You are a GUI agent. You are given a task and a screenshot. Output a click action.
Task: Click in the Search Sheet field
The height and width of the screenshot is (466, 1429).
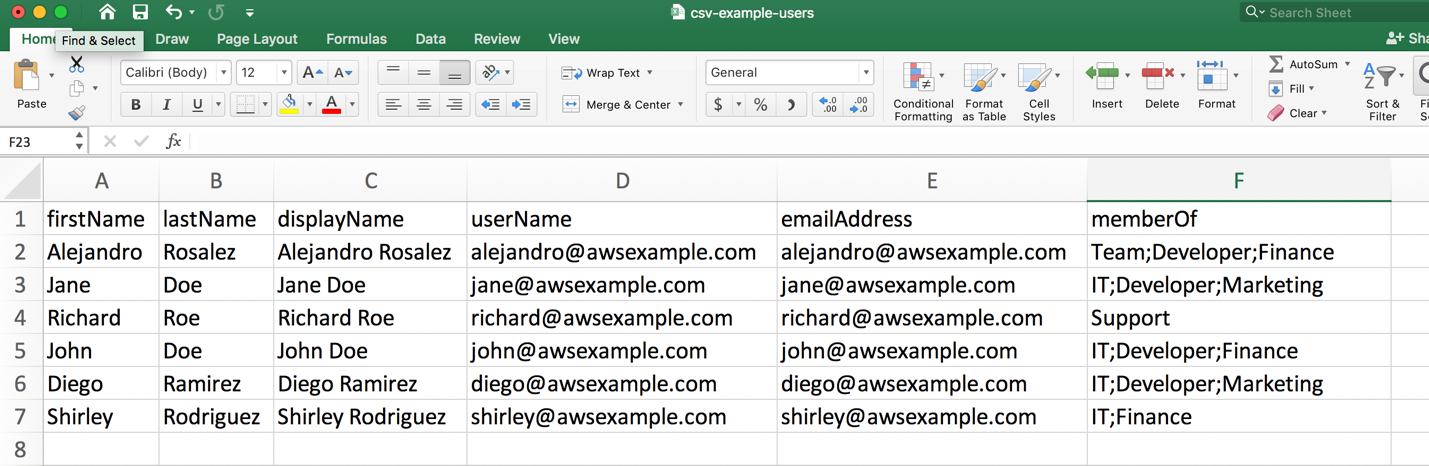pyautogui.click(x=1335, y=12)
